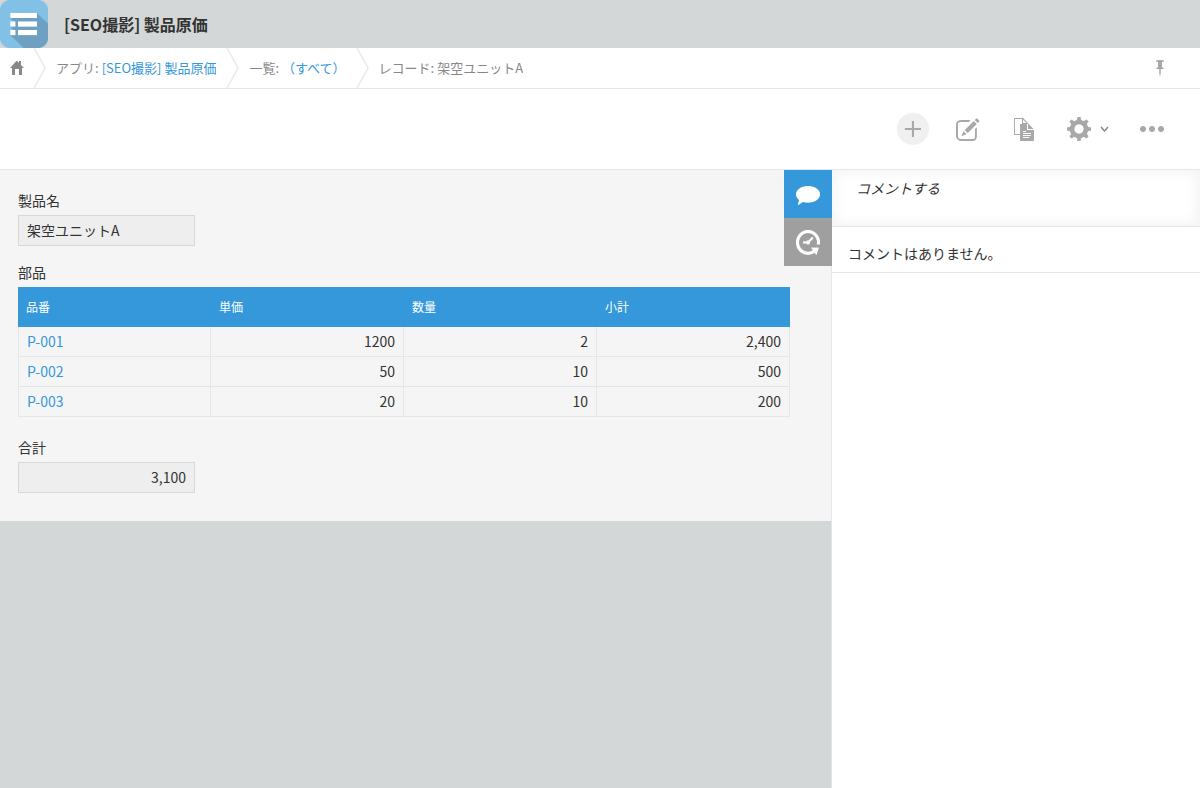The width and height of the screenshot is (1200, 788).
Task: Click the subtotal cell 500
Action: click(693, 372)
